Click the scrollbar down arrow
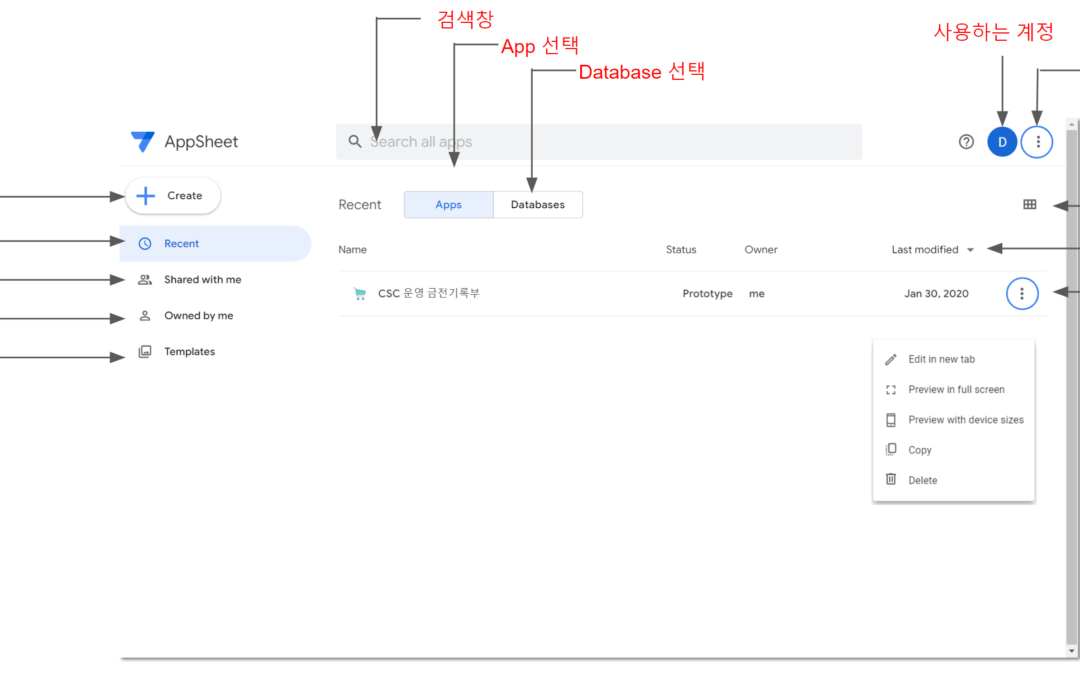 (x=1071, y=651)
